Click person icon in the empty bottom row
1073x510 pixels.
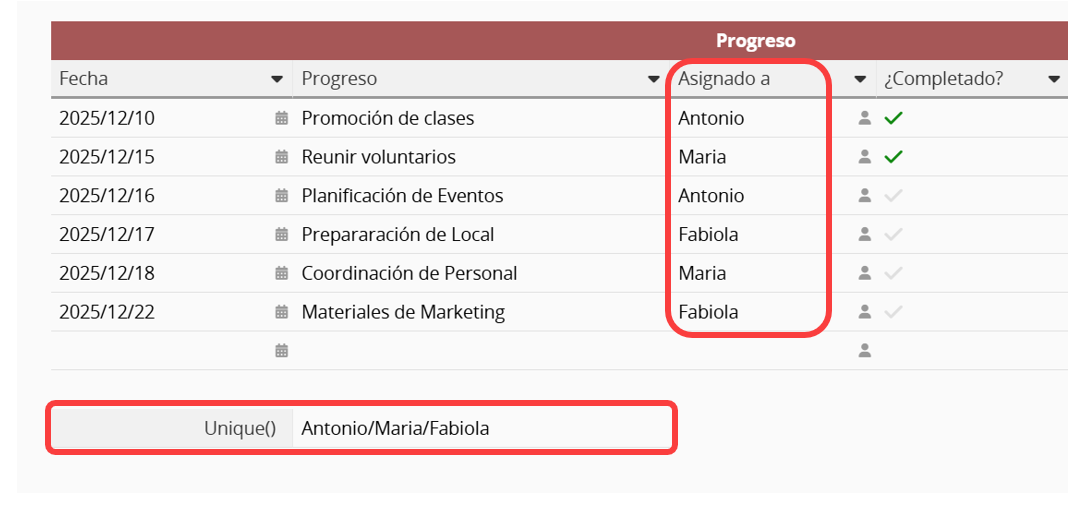(865, 350)
